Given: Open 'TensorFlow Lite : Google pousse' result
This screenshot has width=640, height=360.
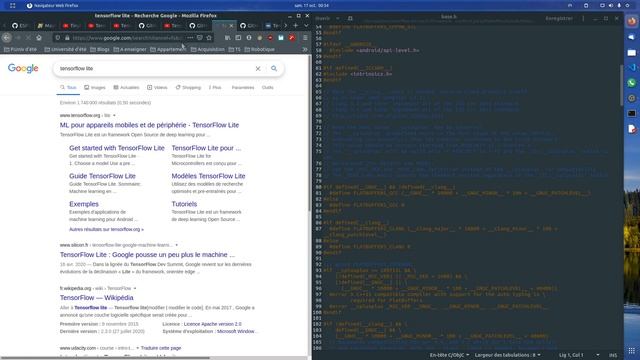Looking at the screenshot, I should tap(147, 255).
